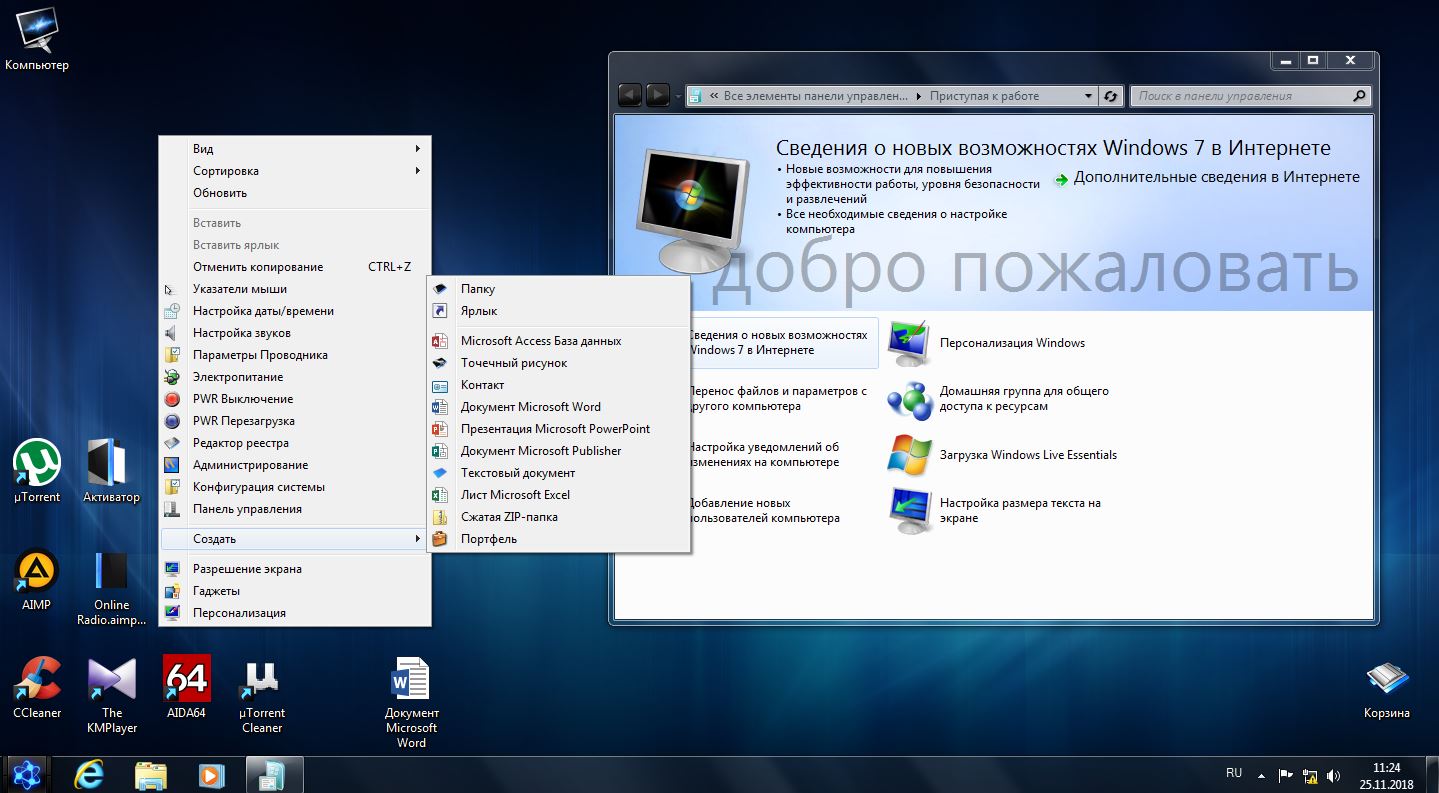Click the Настройка размера текста icon
The height and width of the screenshot is (793, 1439).
[x=909, y=510]
